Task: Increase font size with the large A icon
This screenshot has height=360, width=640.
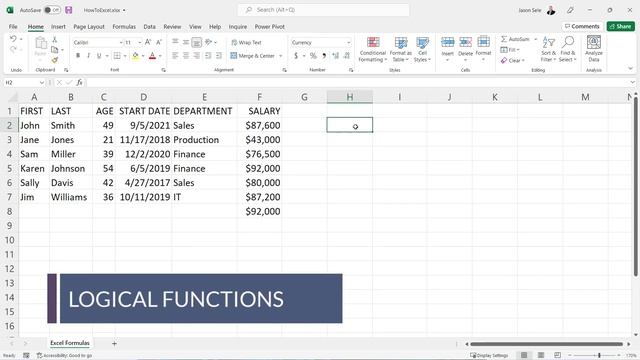Action: tap(148, 42)
